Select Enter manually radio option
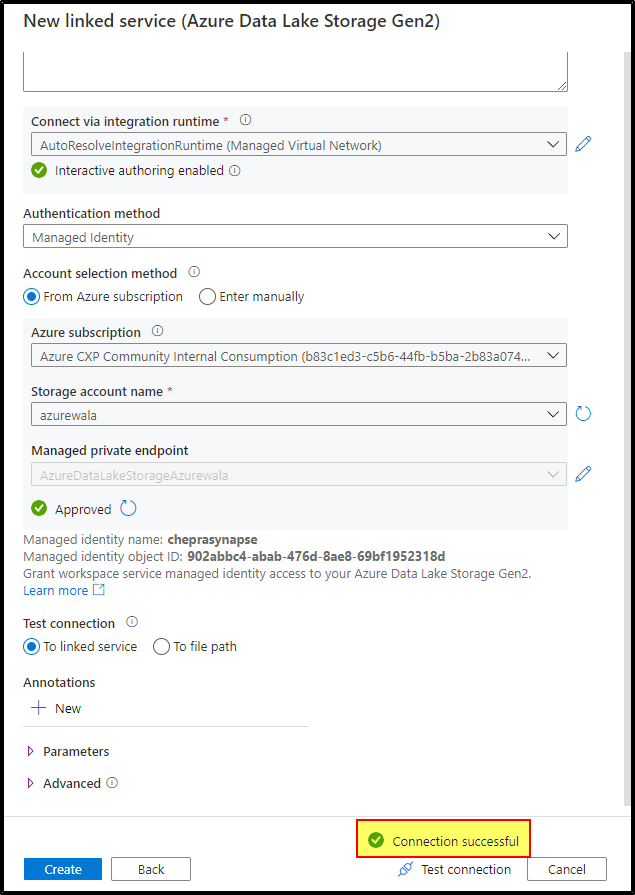This screenshot has height=895, width=635. point(252,297)
